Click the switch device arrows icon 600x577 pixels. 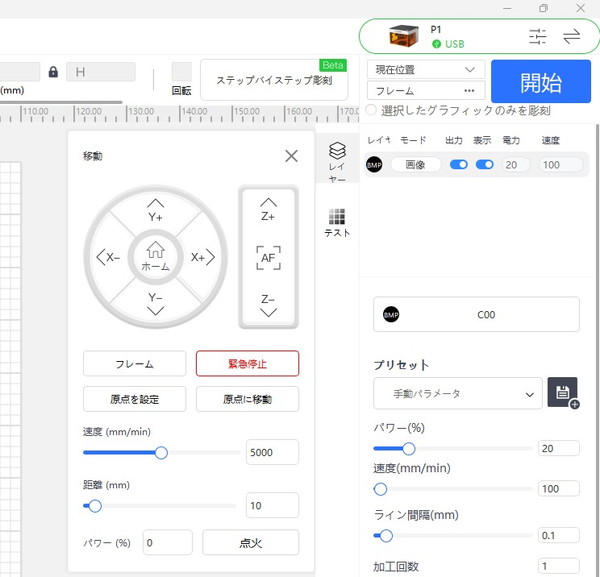[572, 37]
